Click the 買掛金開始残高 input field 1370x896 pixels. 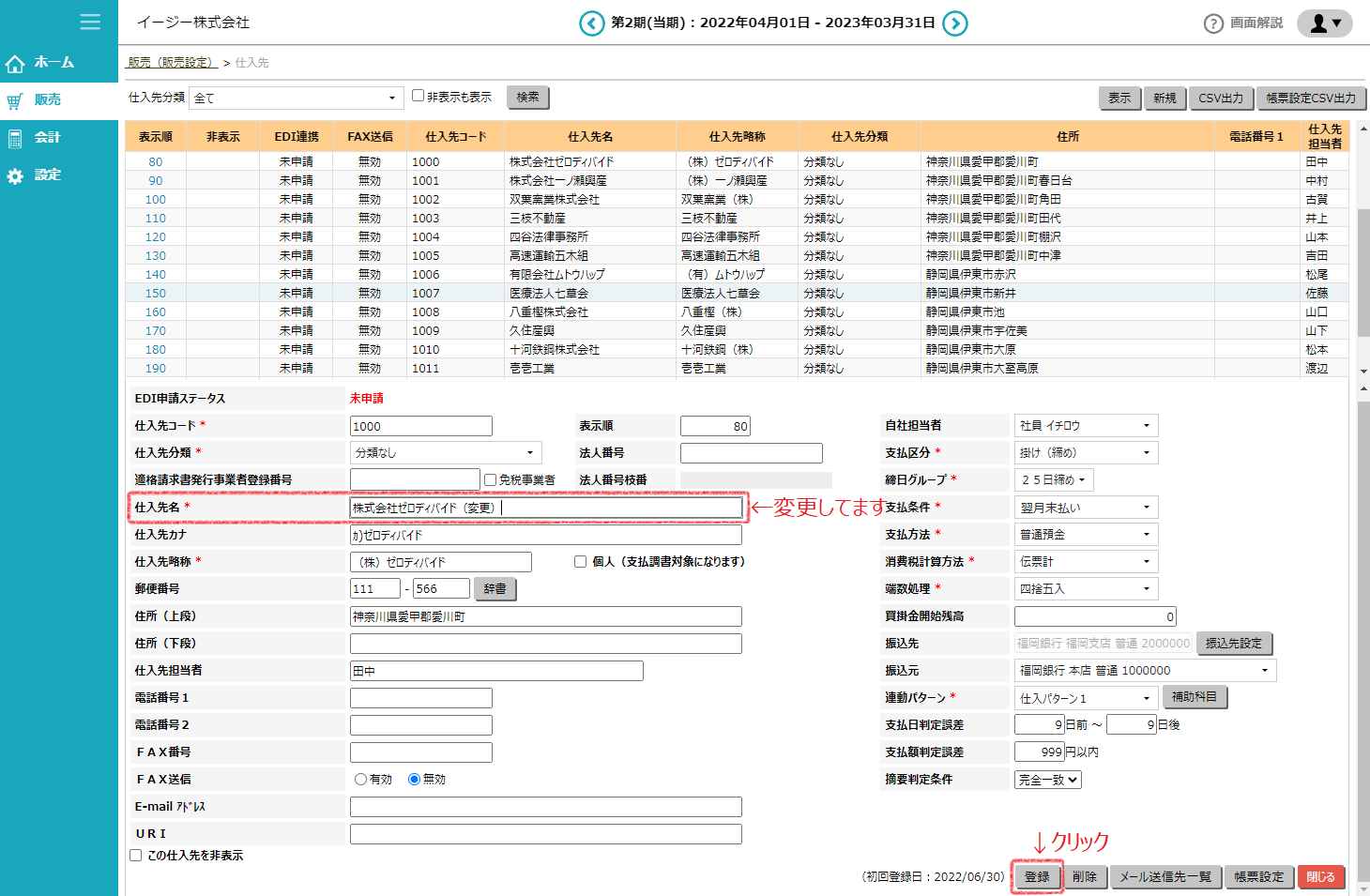[1095, 616]
